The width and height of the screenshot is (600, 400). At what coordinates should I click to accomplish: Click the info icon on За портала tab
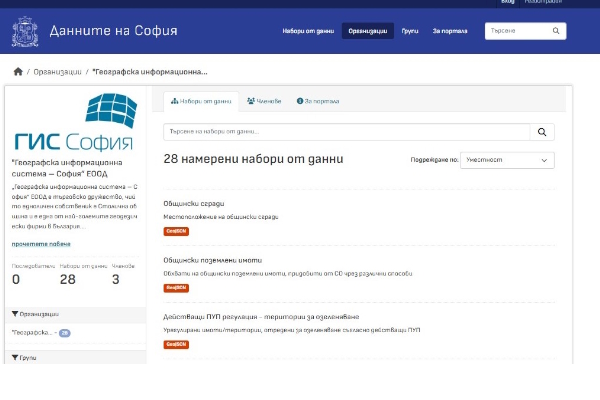tap(300, 101)
